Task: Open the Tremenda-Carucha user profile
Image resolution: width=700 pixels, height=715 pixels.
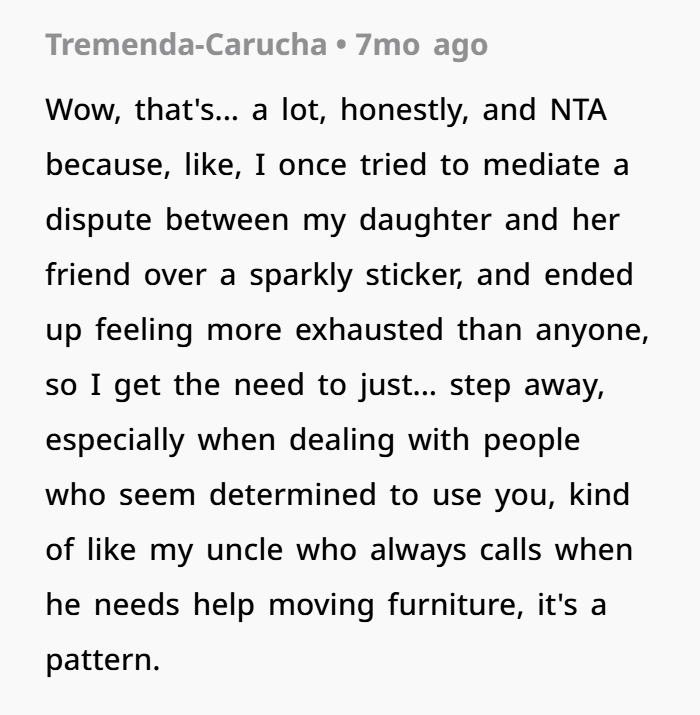Action: (188, 46)
